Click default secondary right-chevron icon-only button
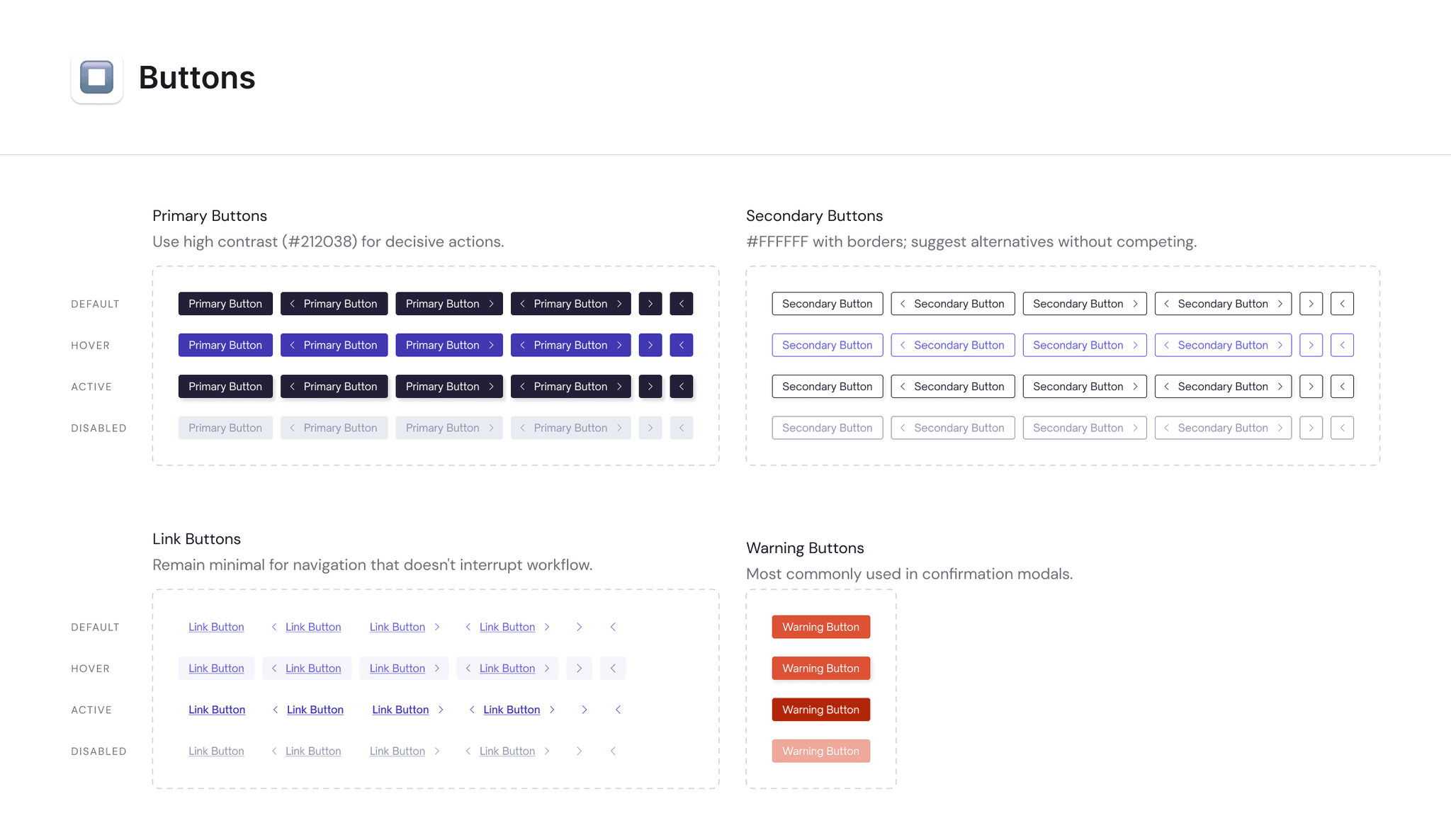 click(x=1311, y=304)
